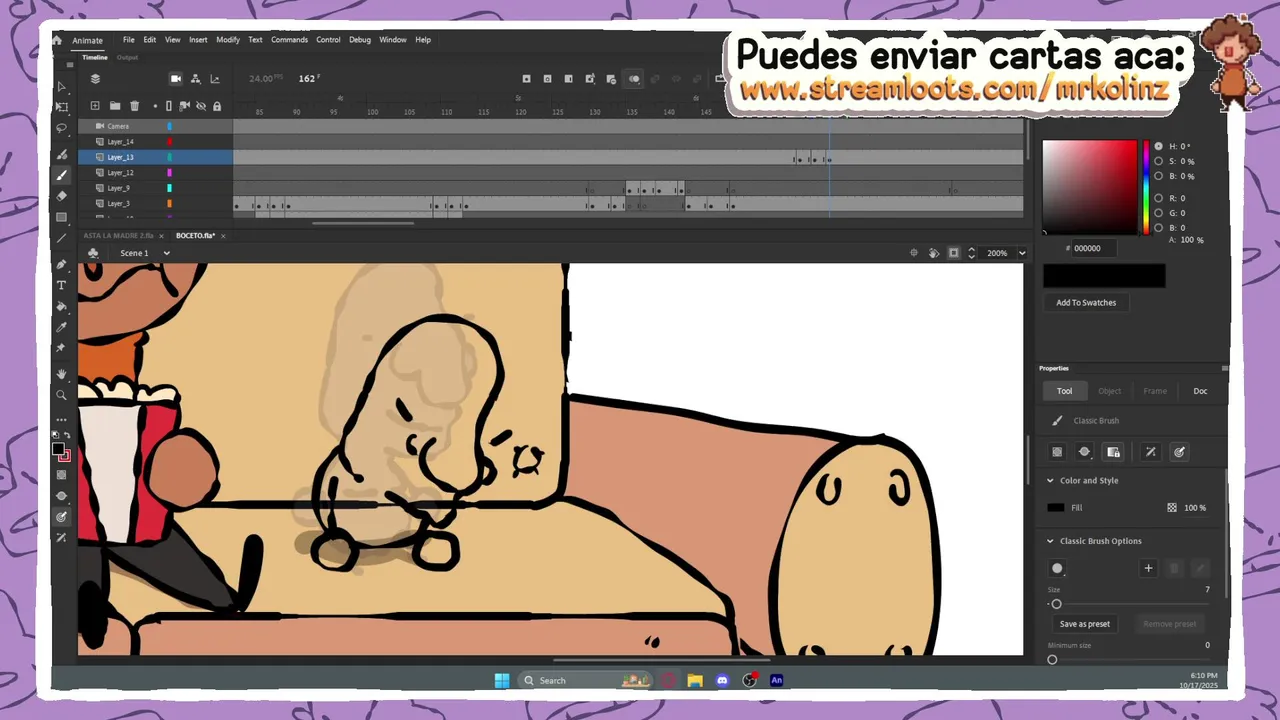Open the Properties panel options menu
This screenshot has height=720, width=1280.
[1224, 368]
